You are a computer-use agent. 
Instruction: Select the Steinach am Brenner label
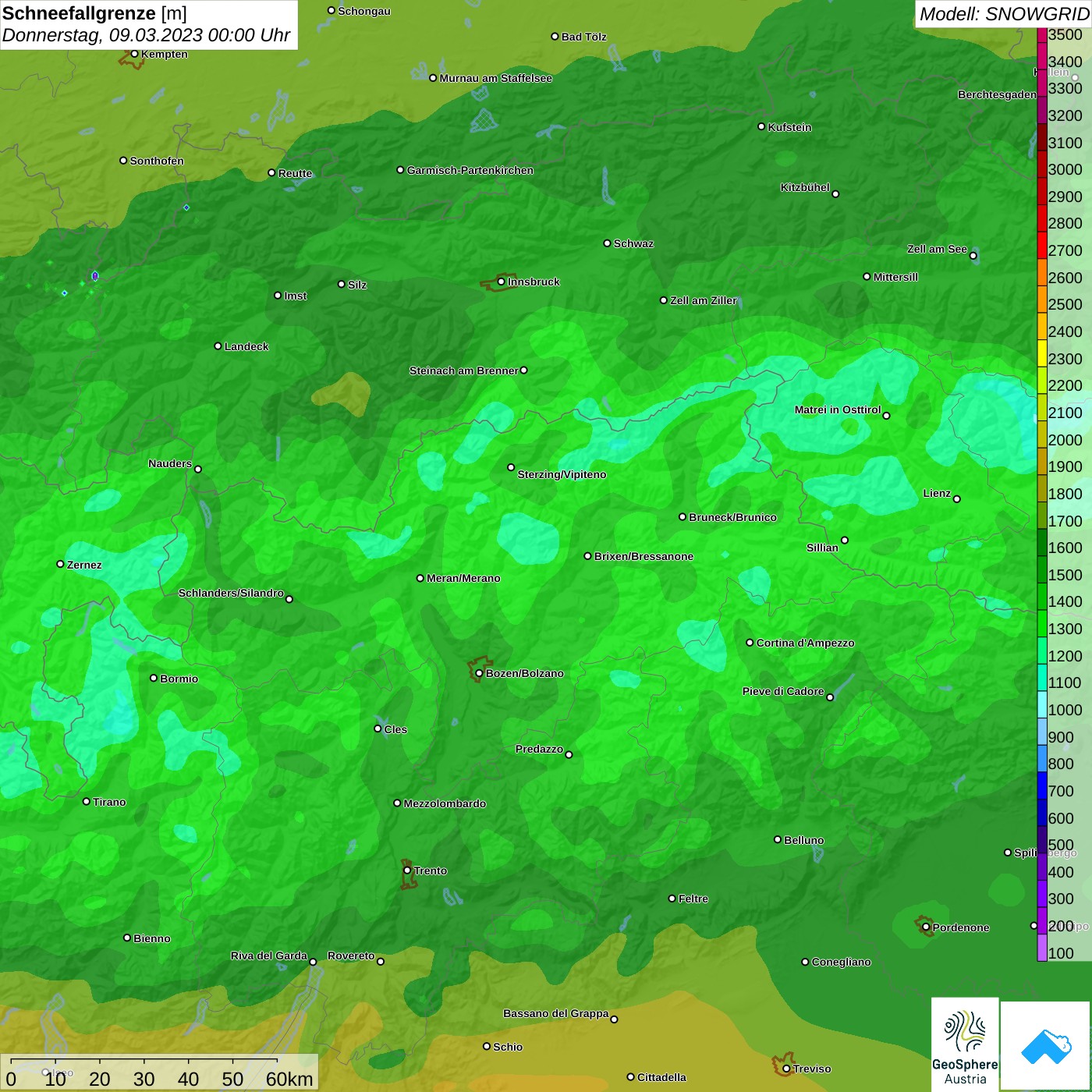click(464, 370)
